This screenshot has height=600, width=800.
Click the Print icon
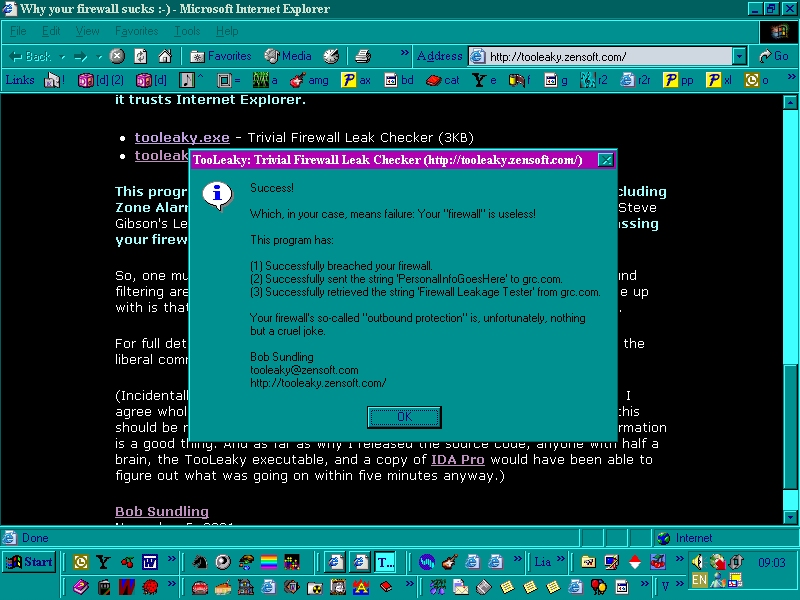[363, 56]
